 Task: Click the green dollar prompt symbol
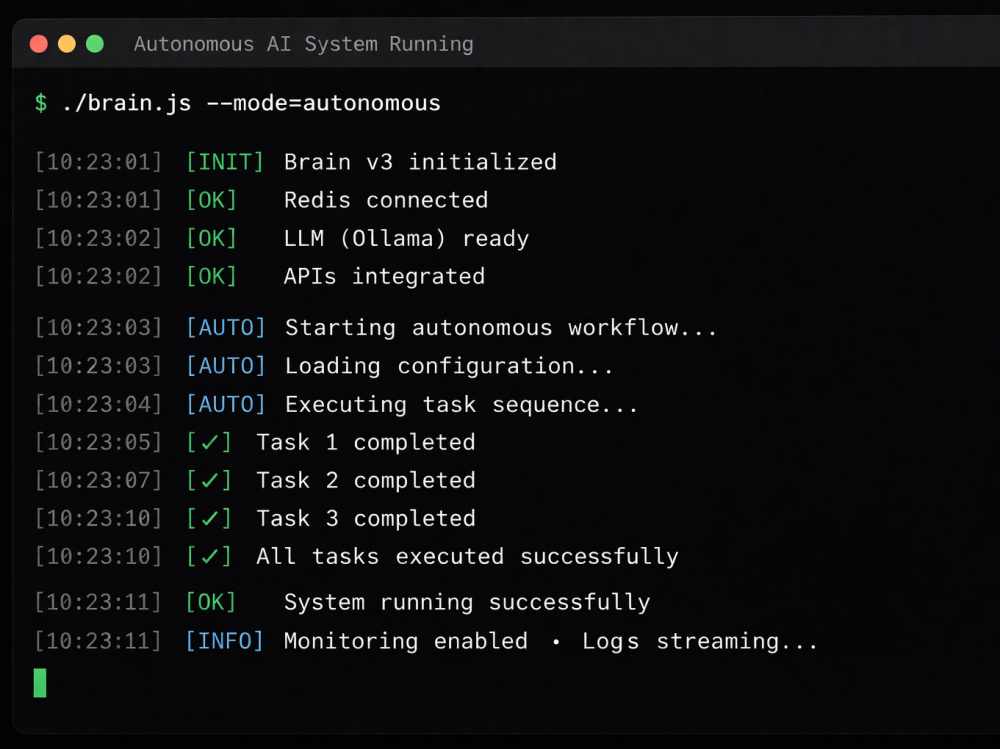pos(41,103)
